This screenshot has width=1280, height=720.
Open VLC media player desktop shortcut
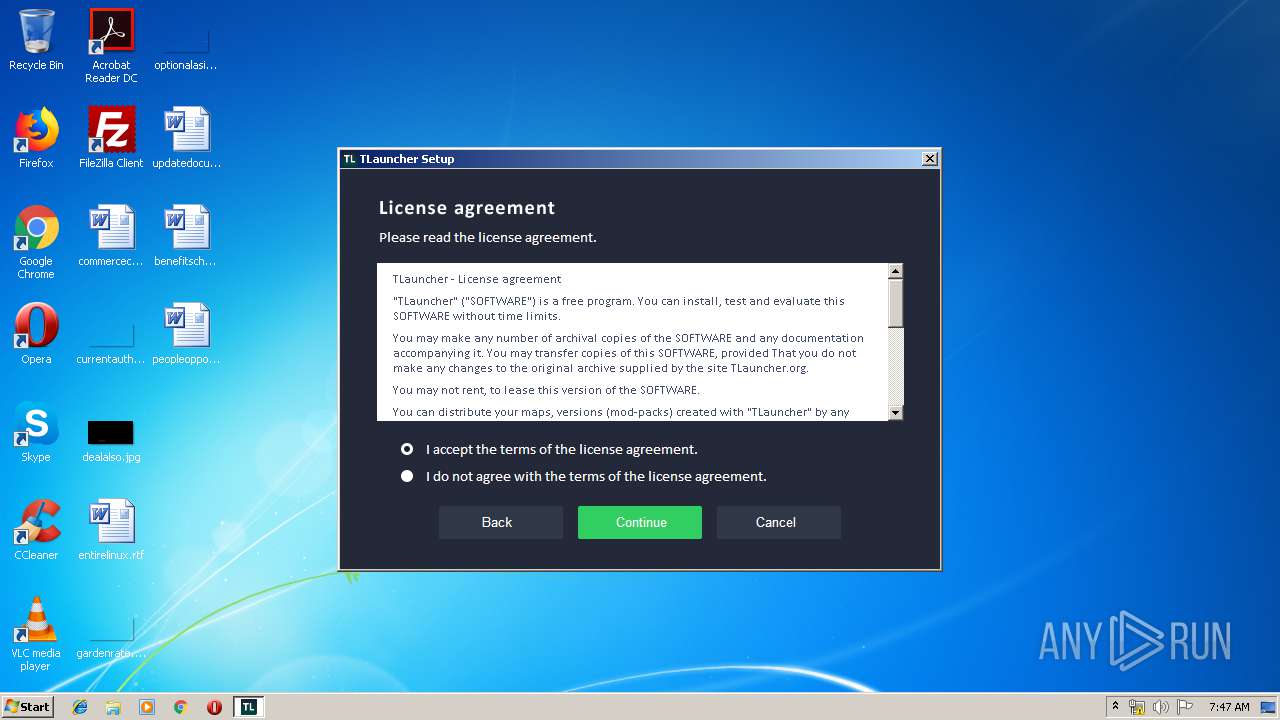point(36,634)
